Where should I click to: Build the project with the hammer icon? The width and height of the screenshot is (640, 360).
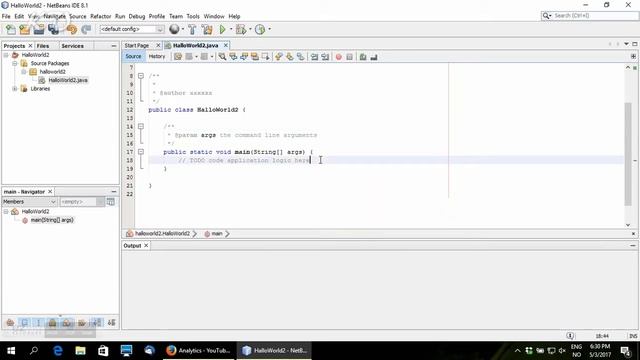point(192,29)
